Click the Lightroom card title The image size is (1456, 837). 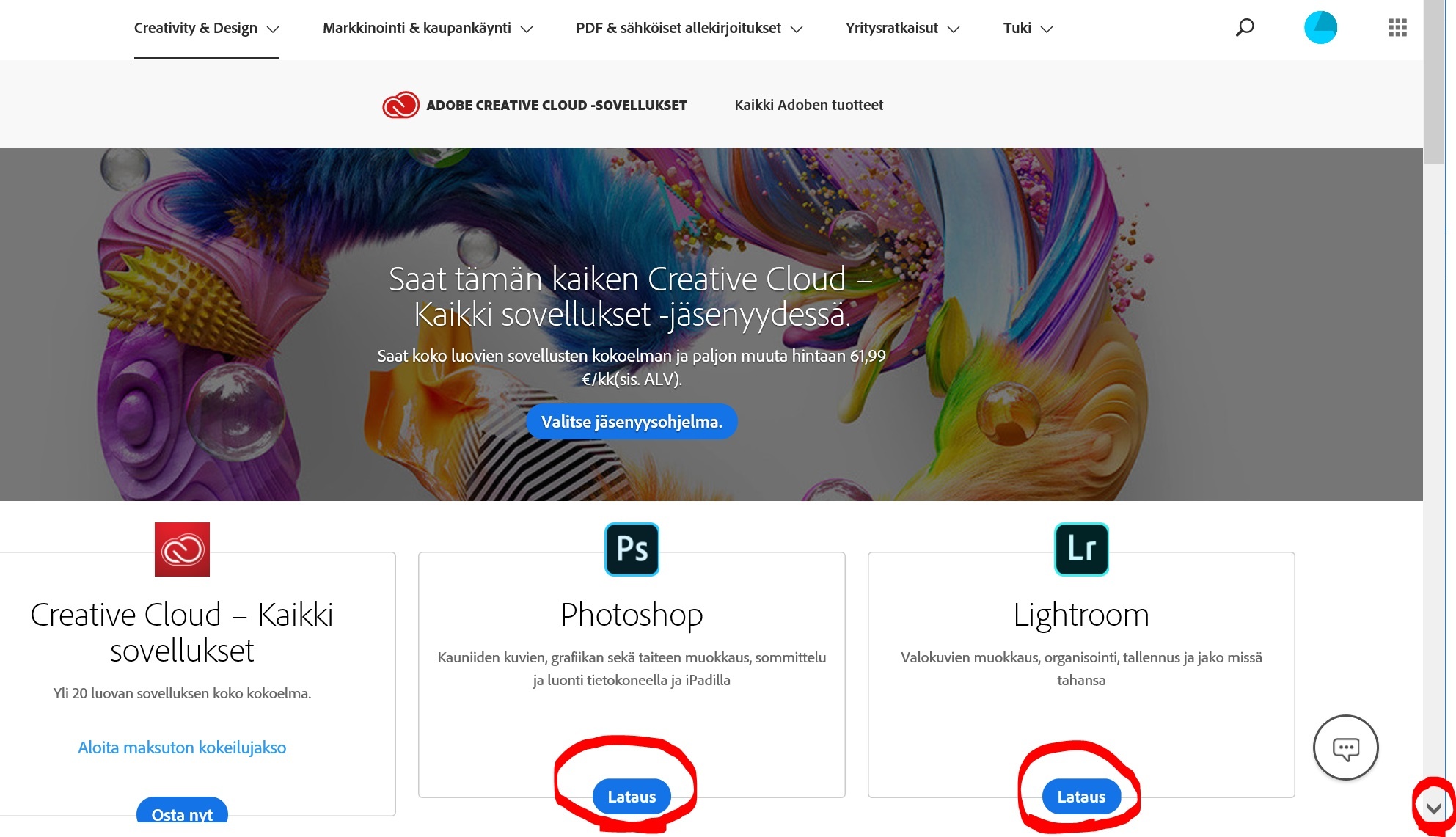(1081, 615)
